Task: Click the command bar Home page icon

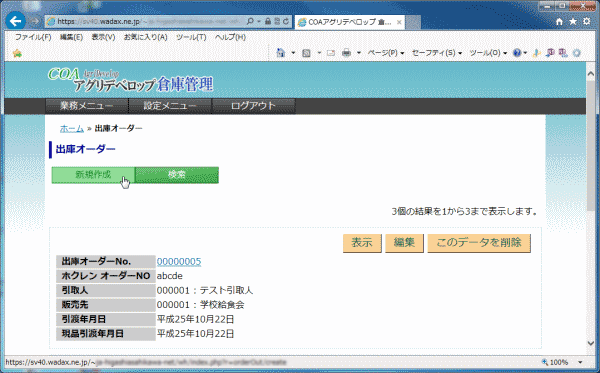Action: [281, 53]
